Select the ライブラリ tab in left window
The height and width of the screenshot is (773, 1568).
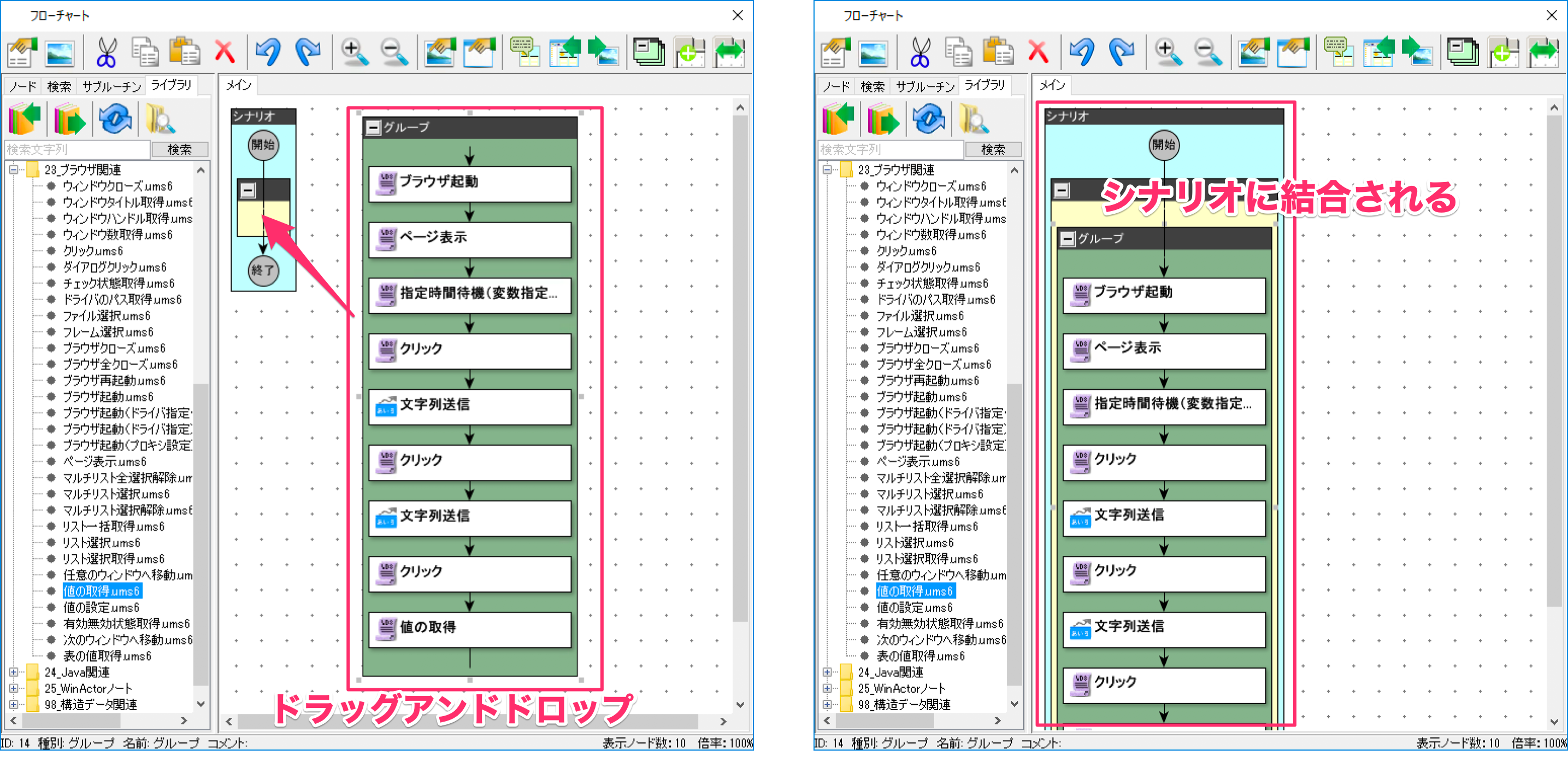171,85
